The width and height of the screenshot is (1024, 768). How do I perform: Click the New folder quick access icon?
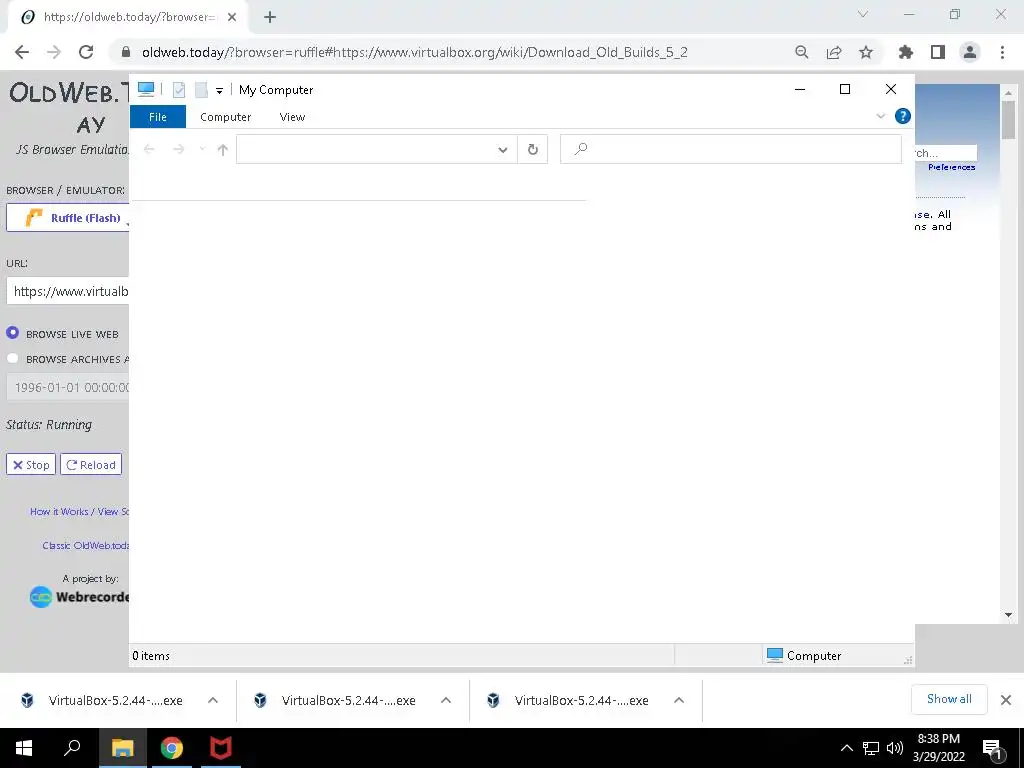201,90
